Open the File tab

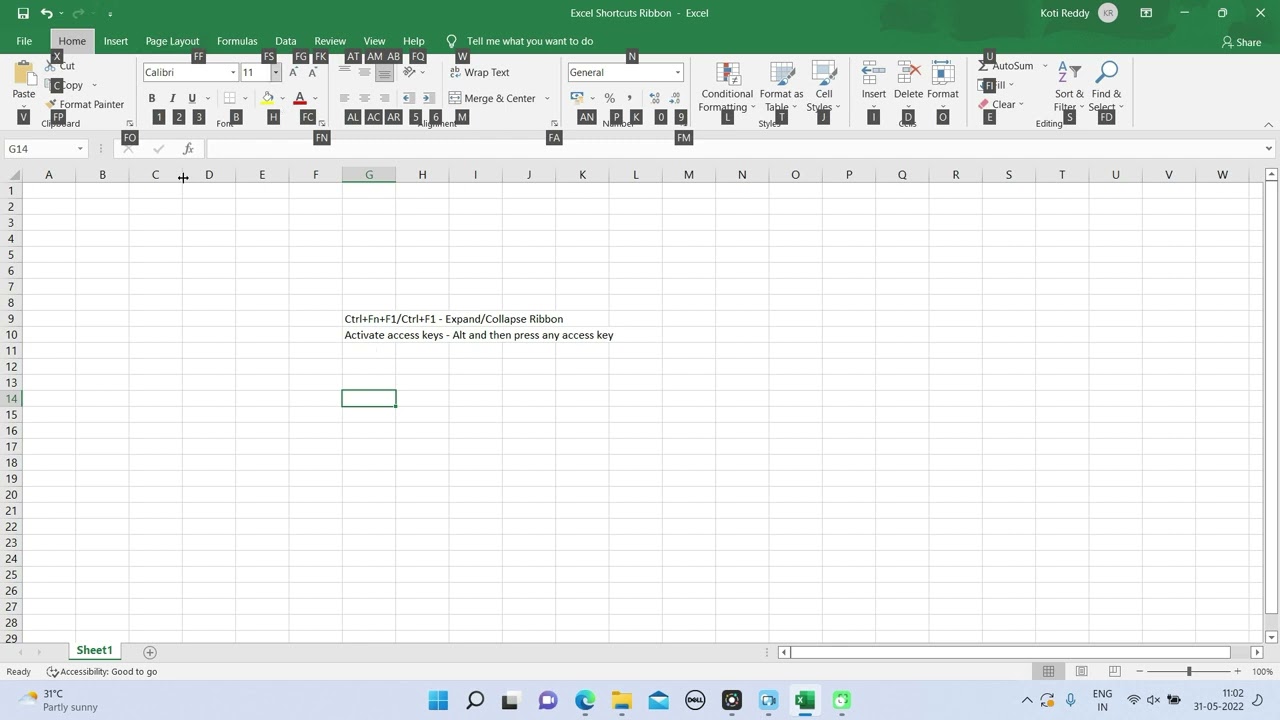point(24,41)
